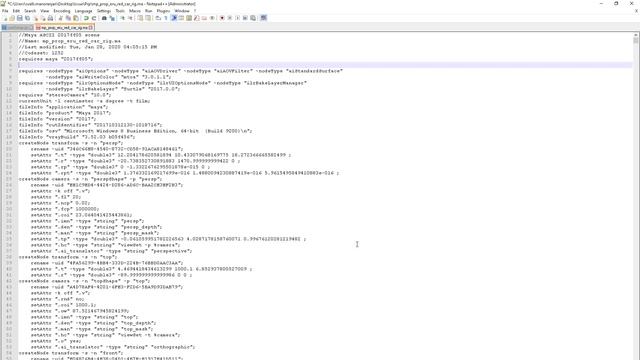Click the last plugin icon in toolbar

264,18
